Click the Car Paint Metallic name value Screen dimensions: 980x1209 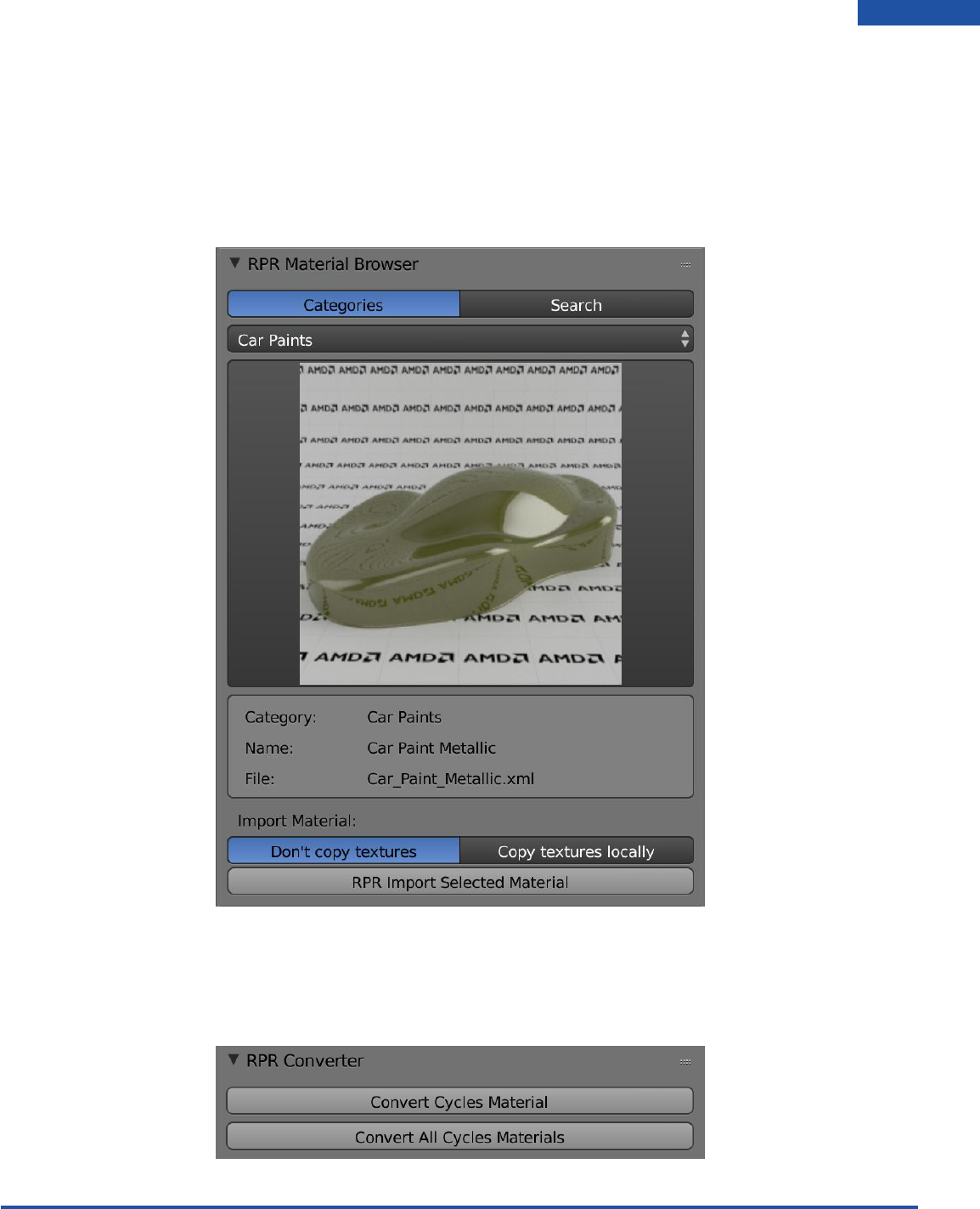431,748
